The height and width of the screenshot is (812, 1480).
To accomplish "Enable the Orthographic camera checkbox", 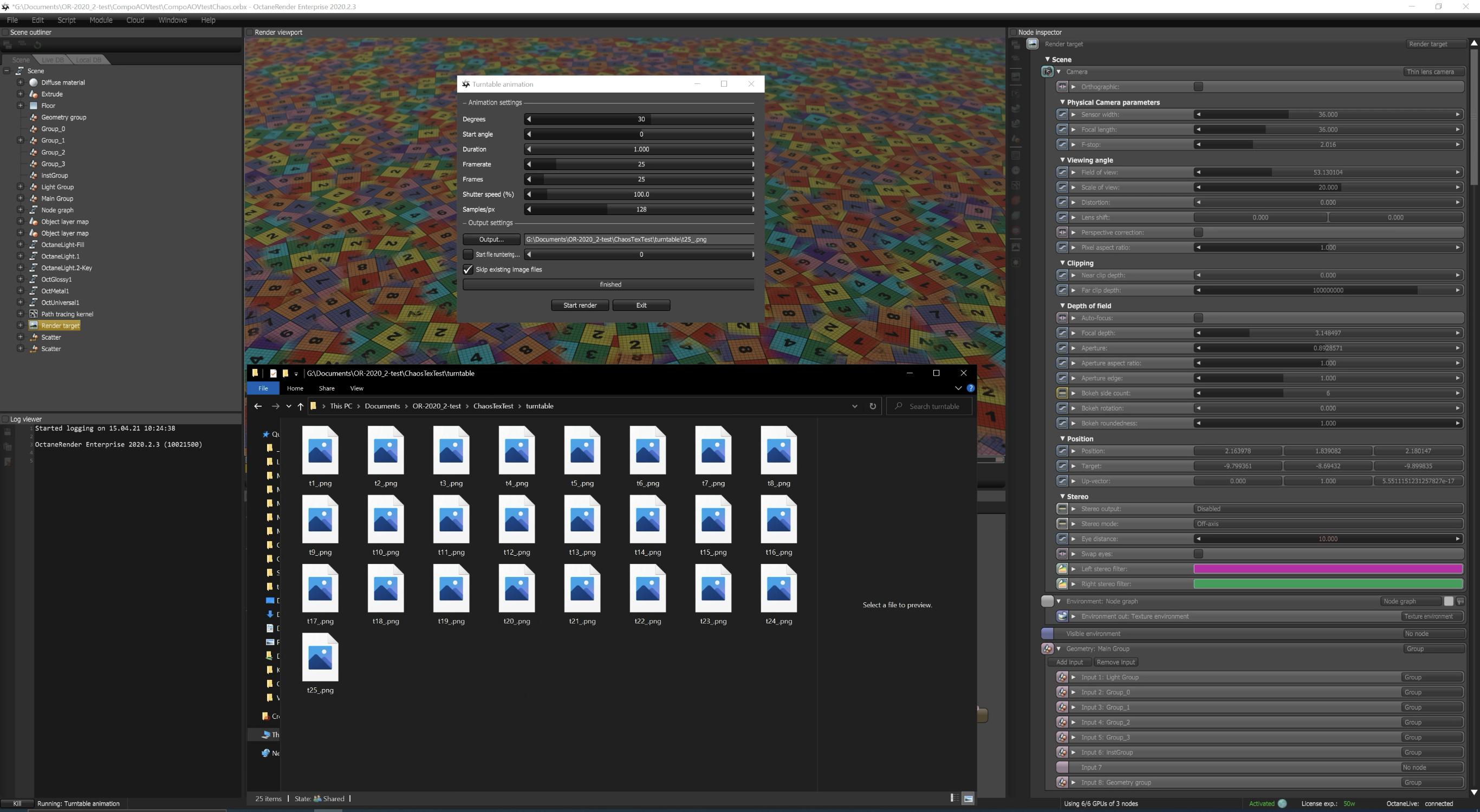I will point(1198,87).
